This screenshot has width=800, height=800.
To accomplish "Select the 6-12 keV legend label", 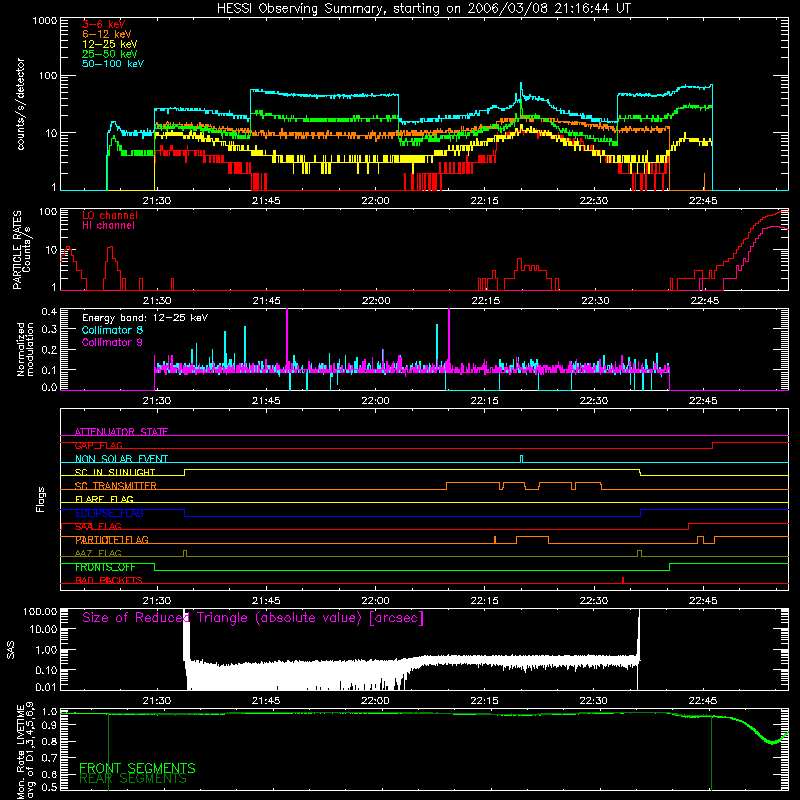I will [x=106, y=34].
